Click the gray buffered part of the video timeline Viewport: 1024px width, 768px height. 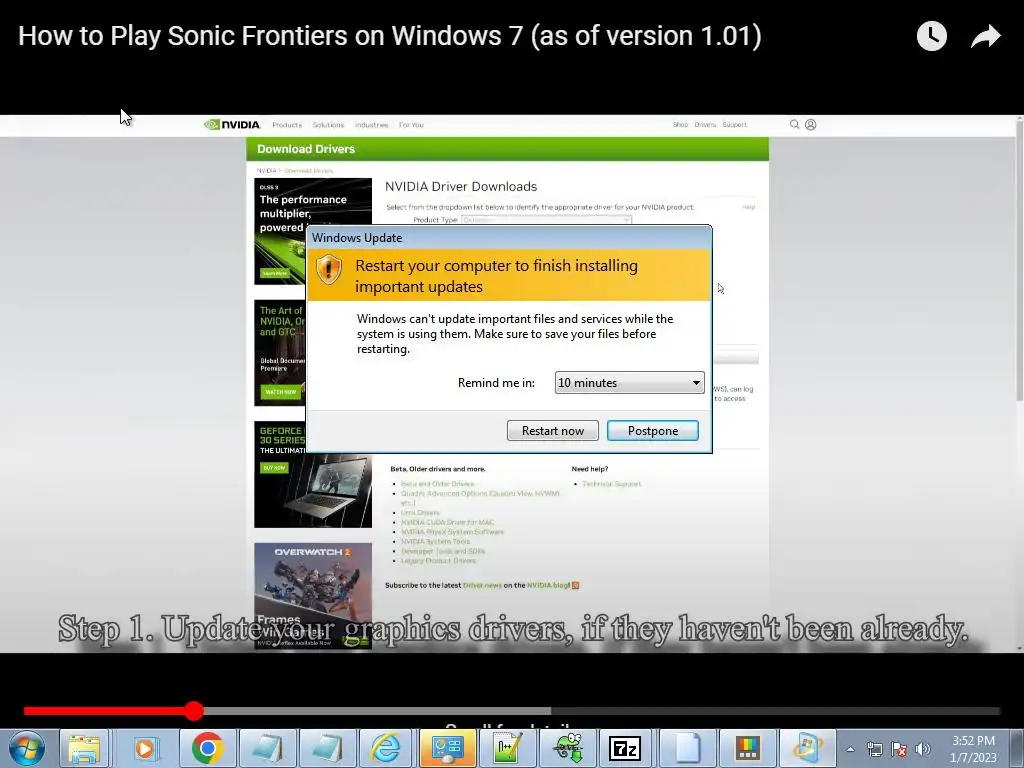(x=377, y=711)
